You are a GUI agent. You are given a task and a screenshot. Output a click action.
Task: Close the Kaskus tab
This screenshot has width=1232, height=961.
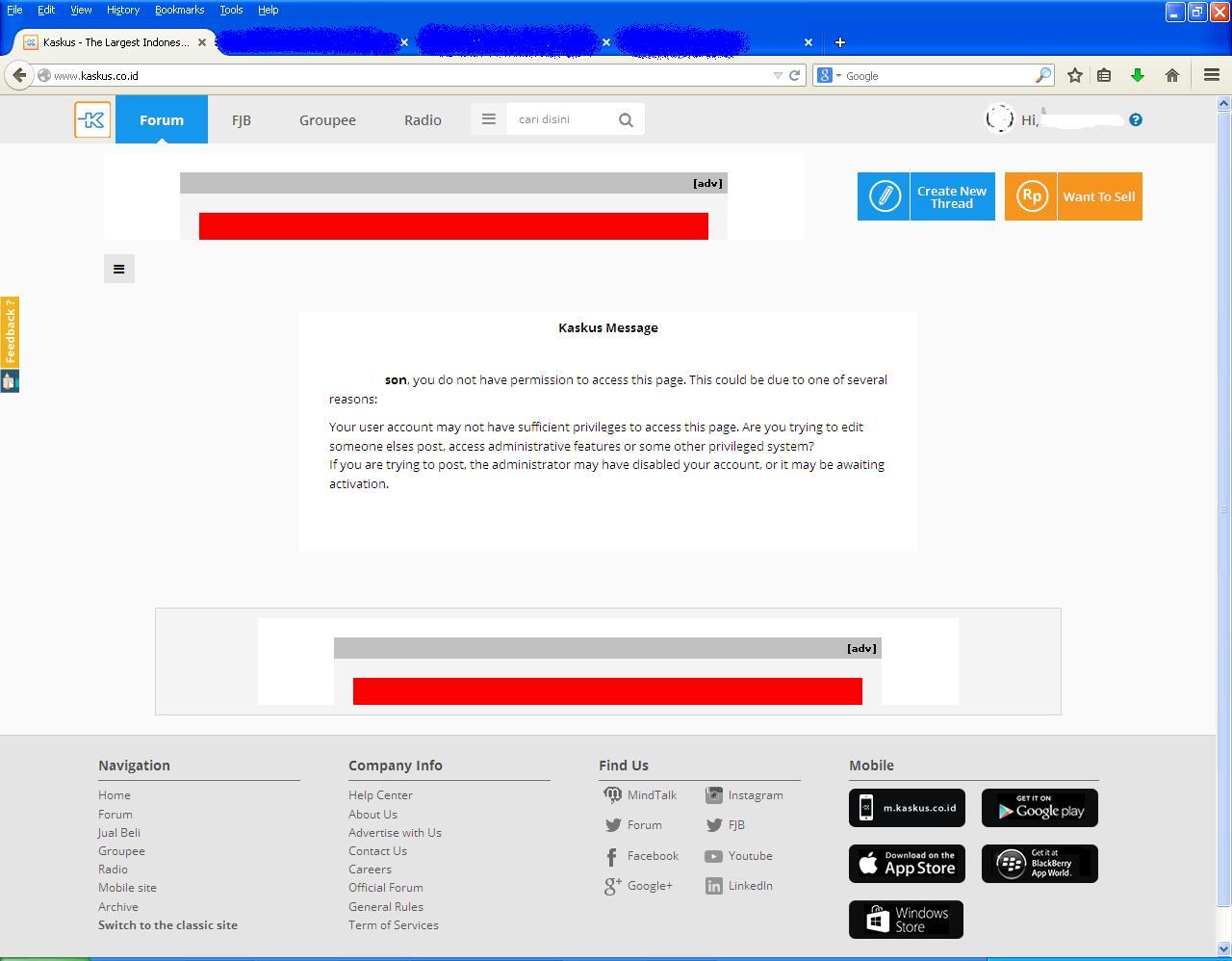tap(202, 42)
